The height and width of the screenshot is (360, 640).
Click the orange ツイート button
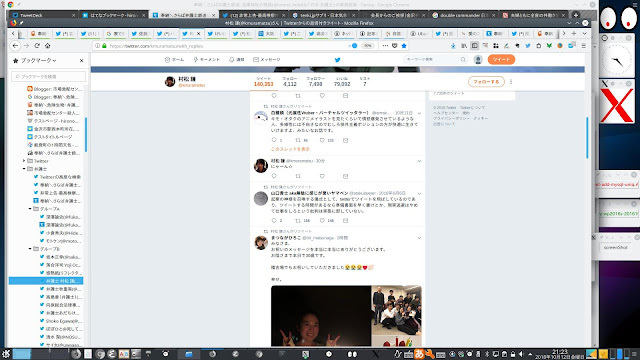tap(501, 60)
